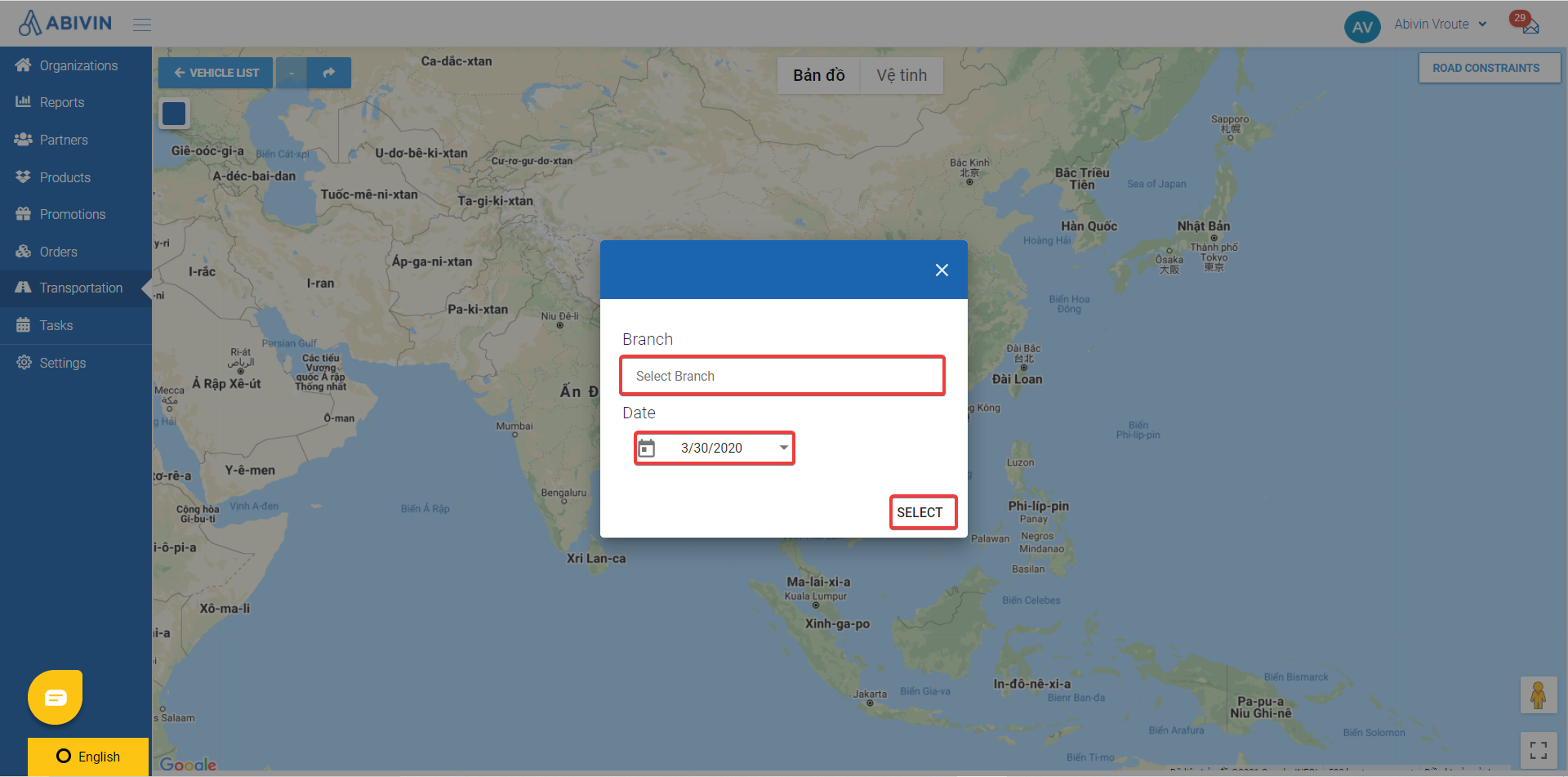The image size is (1568, 777).
Task: Click the Reports chart icon
Action: [x=24, y=101]
